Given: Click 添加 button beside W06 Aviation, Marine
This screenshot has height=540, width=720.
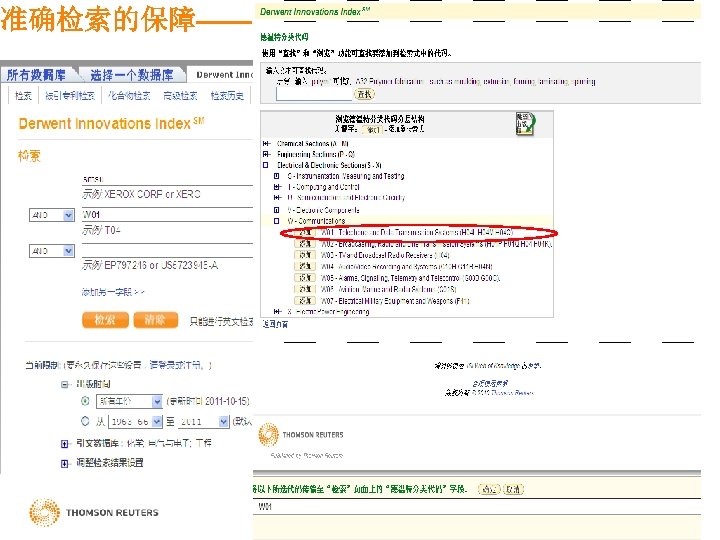Looking at the screenshot, I should 305,289.
